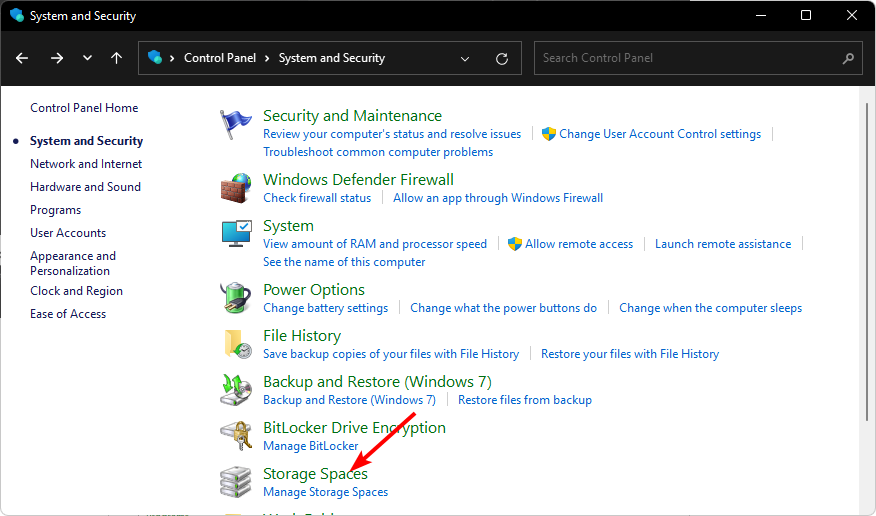Click Troubleshoot common computer problems
This screenshot has width=876, height=516.
378,152
